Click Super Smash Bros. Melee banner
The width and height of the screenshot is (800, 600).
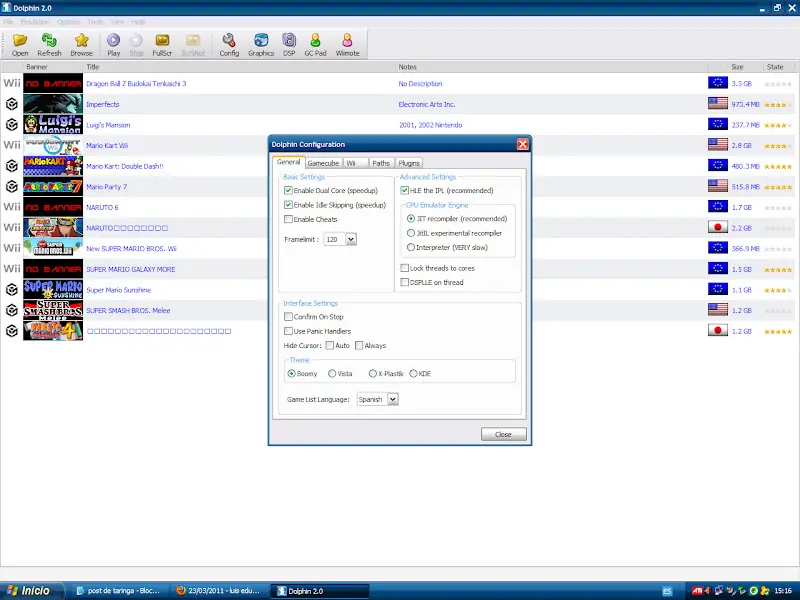[53, 310]
